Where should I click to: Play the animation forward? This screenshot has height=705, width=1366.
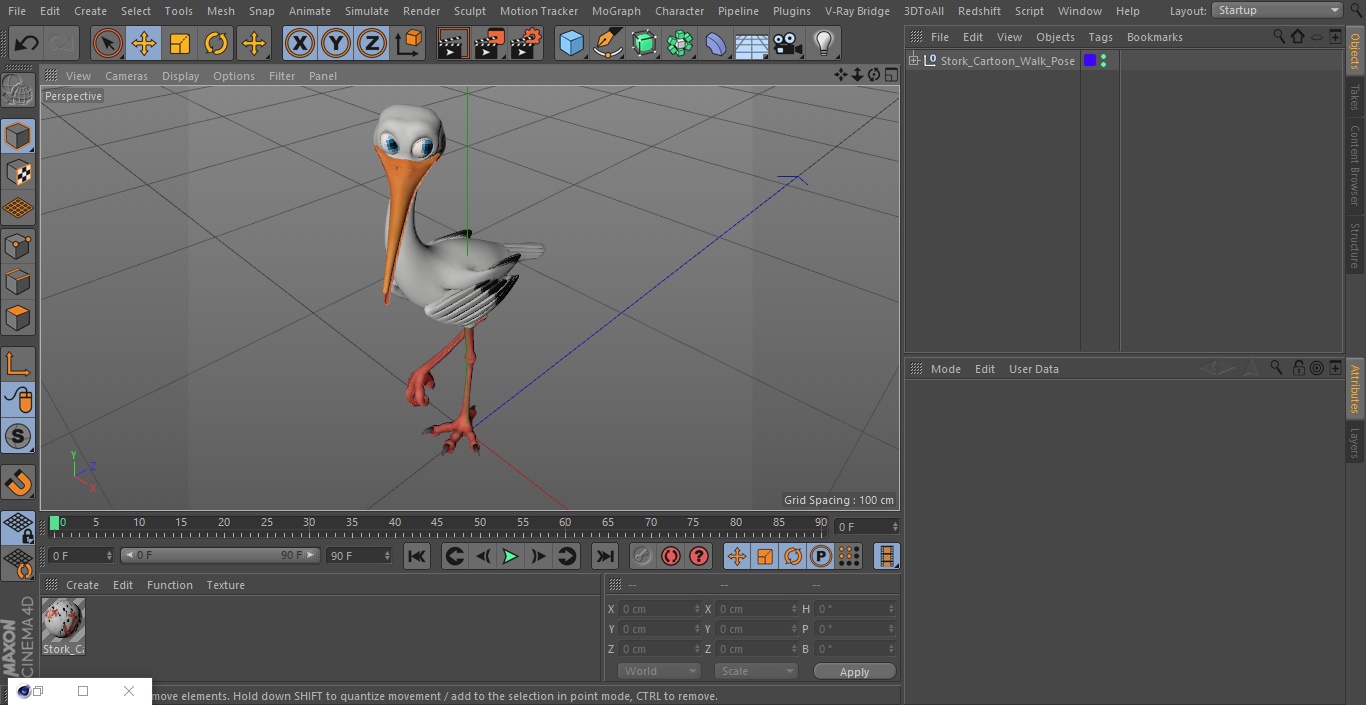tap(510, 556)
